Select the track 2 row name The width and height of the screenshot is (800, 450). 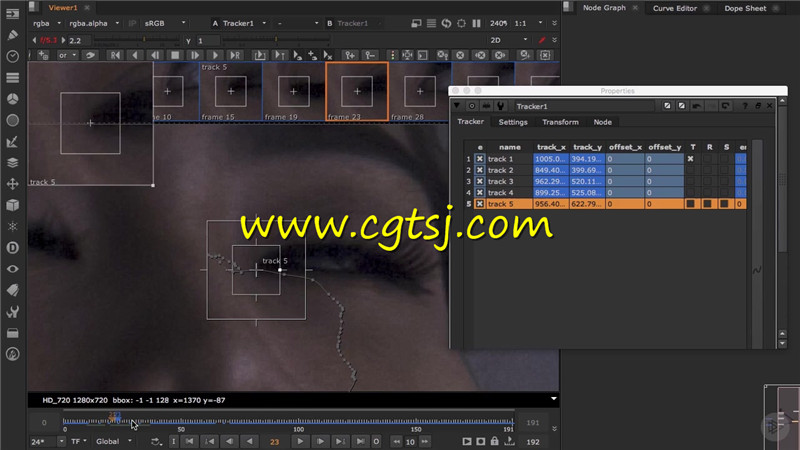(x=501, y=170)
